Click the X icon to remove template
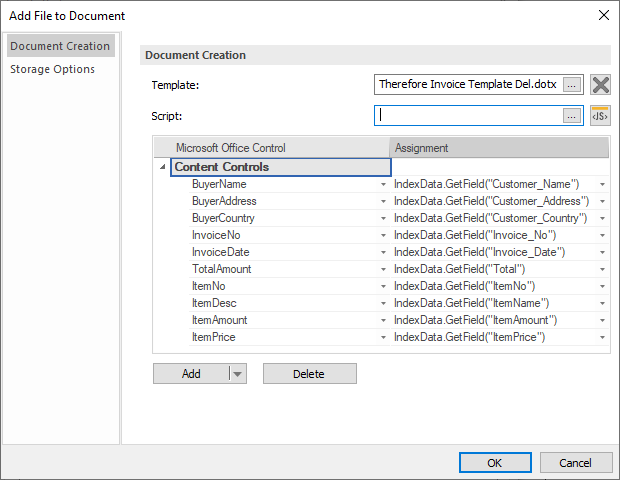Image resolution: width=620 pixels, height=480 pixels. click(x=600, y=85)
